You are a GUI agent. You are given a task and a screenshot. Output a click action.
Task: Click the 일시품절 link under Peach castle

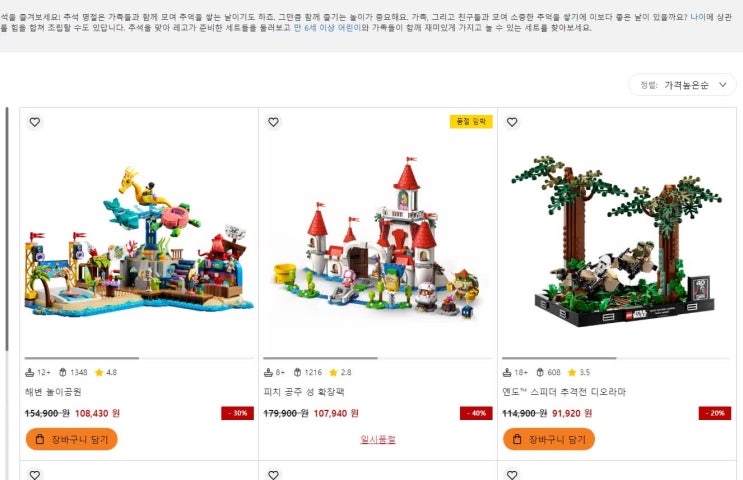pos(378,439)
